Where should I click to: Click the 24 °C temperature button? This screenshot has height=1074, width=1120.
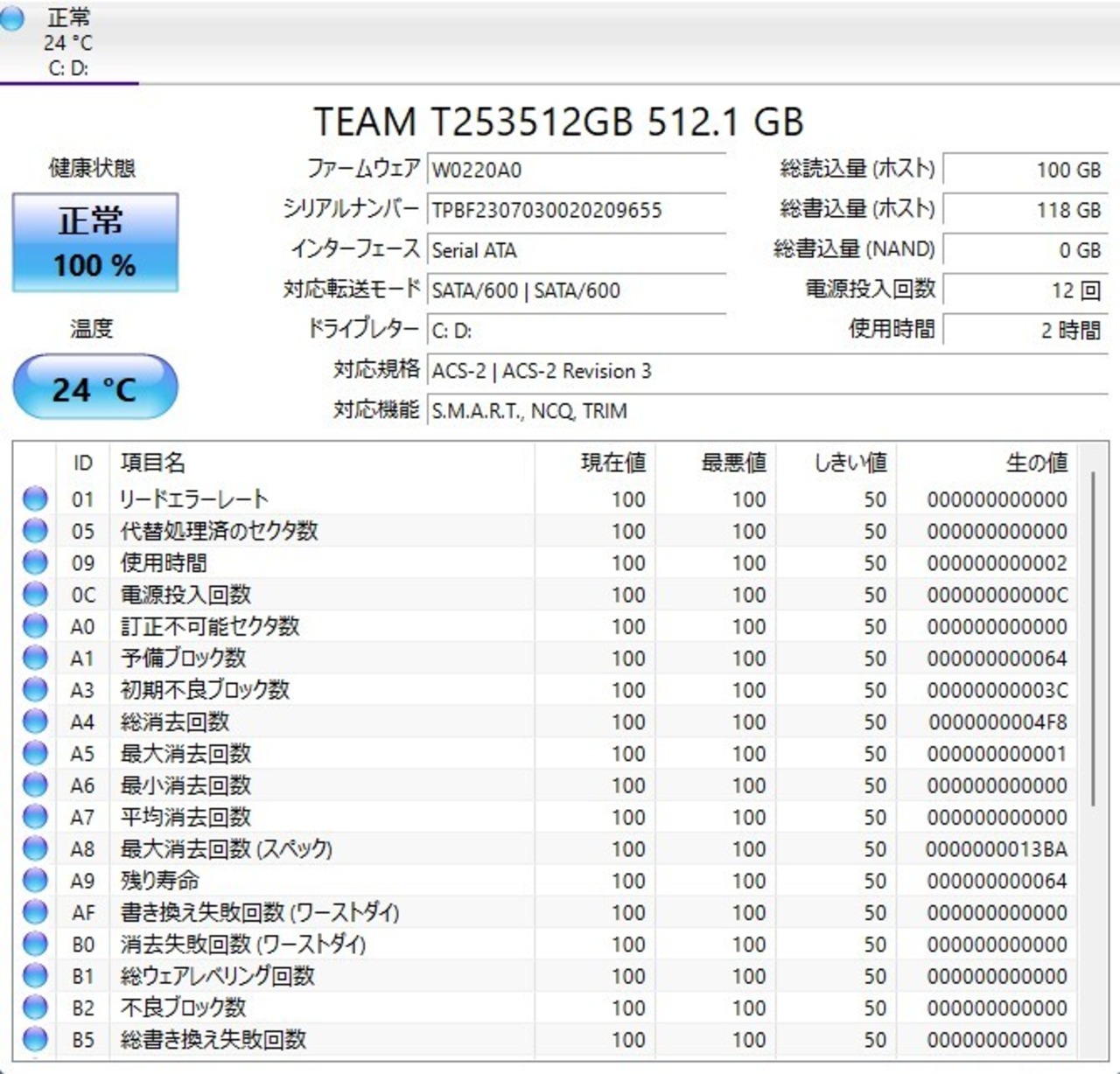point(94,387)
